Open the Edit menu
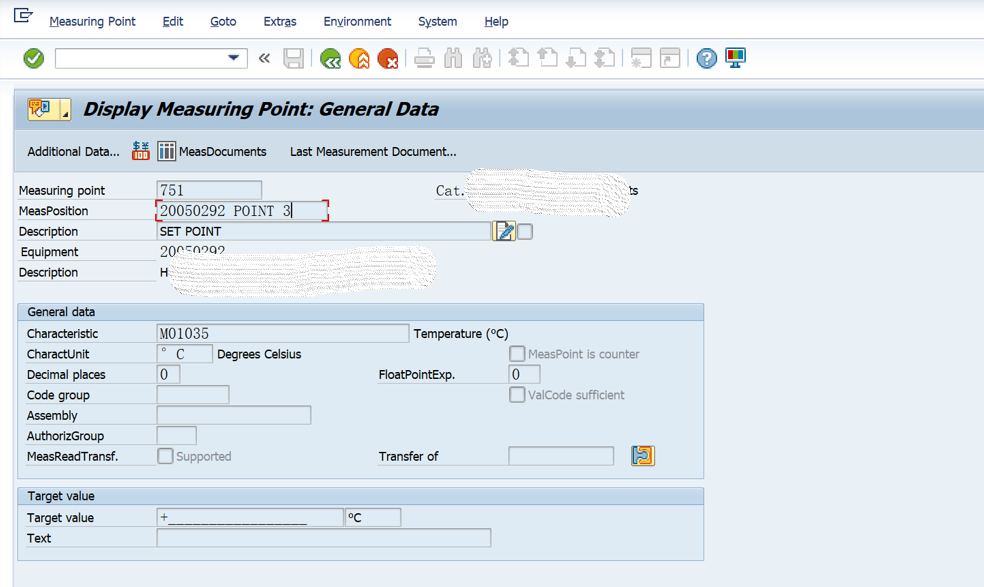Viewport: 984px width, 587px height. pyautogui.click(x=173, y=21)
